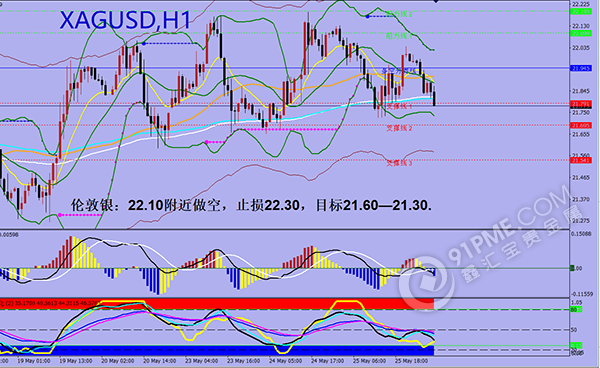Click the magenta dot marker at chart bottom left
Screen dimensions: 600x368
pos(60,215)
